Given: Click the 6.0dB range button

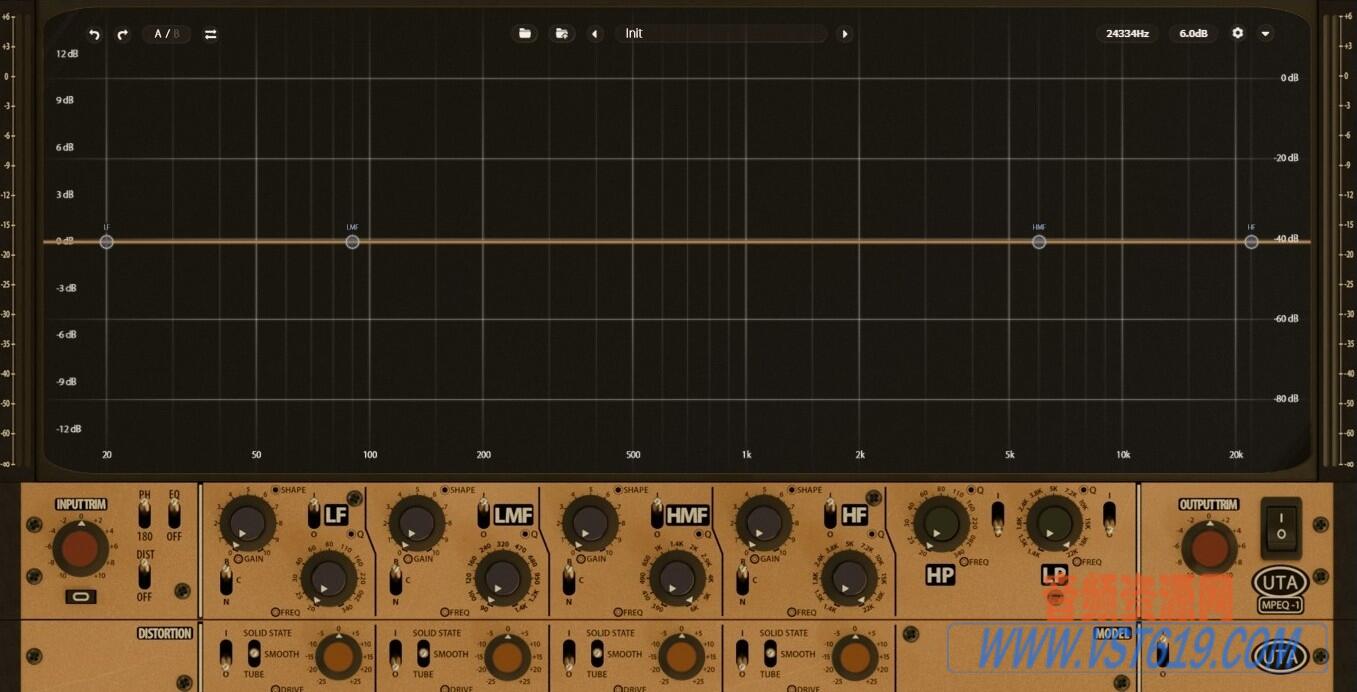Looking at the screenshot, I should (x=1193, y=33).
